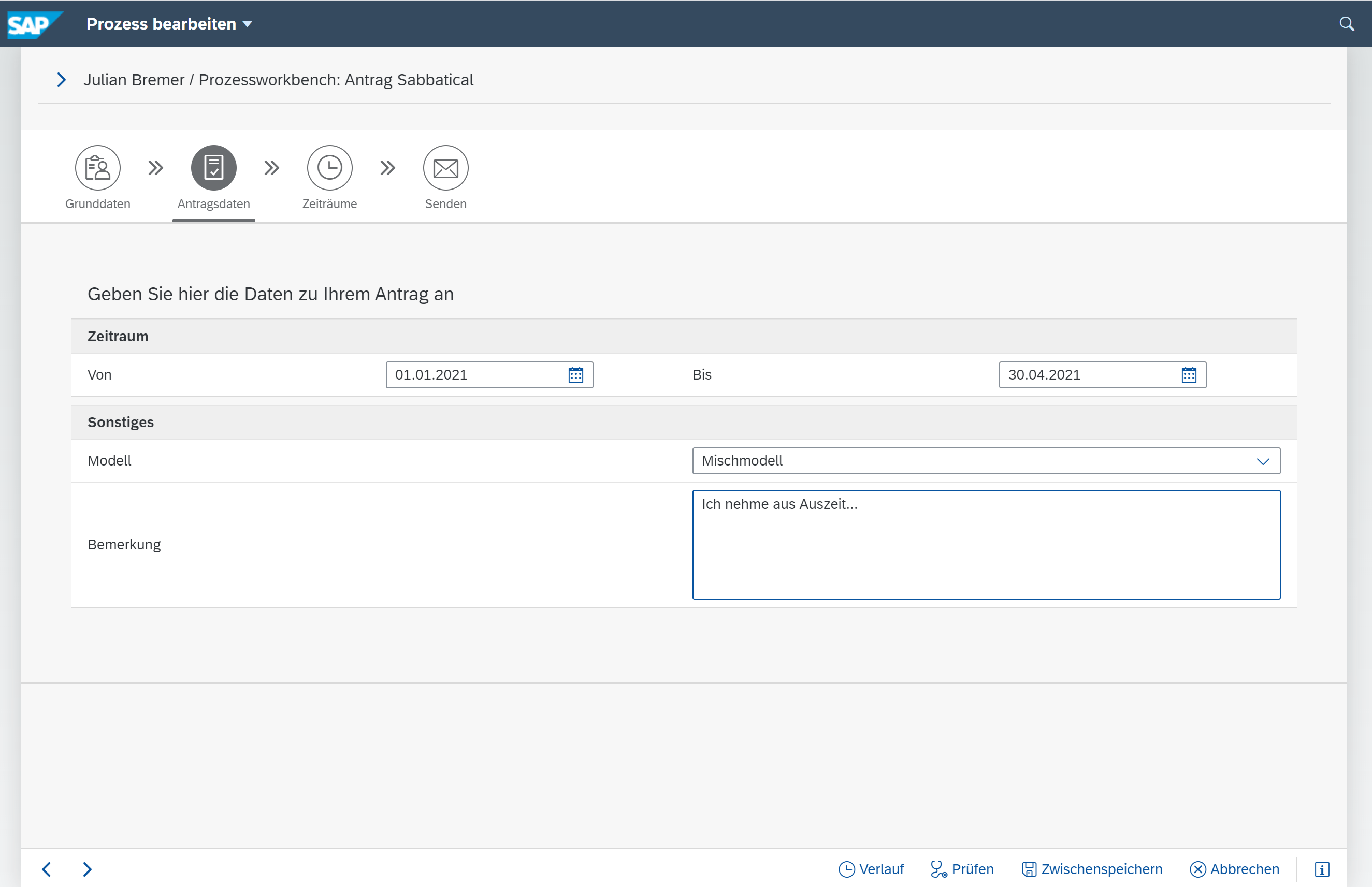Click the Grunddaten step label

(x=98, y=204)
